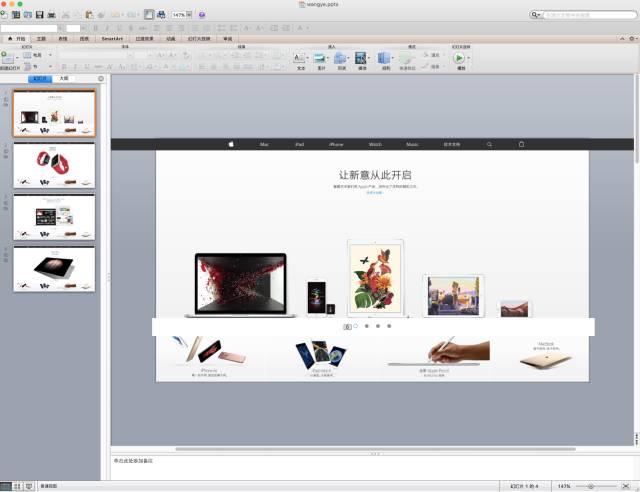Select the first carousel dot on the slide

click(356, 326)
